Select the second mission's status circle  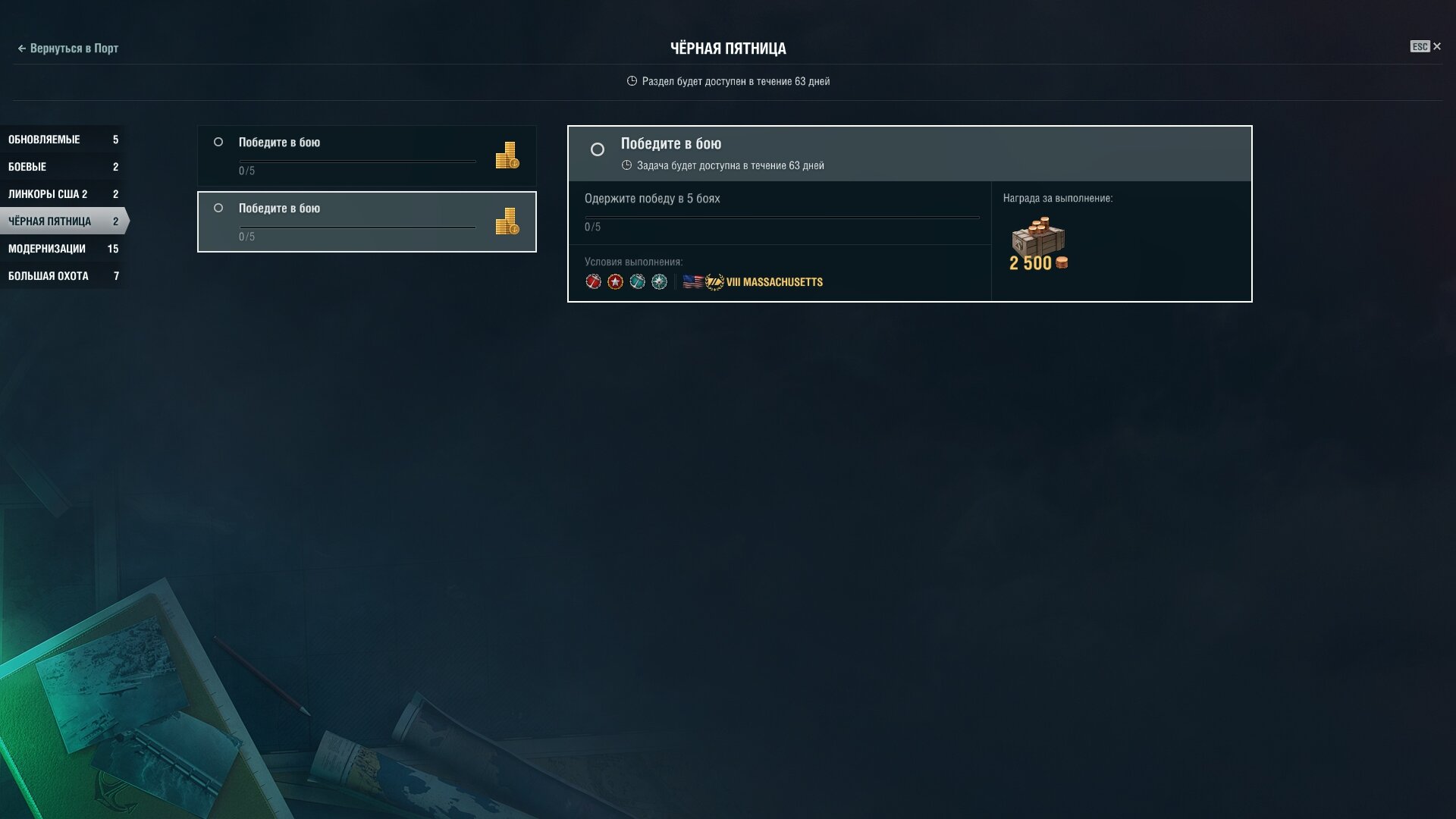pyautogui.click(x=218, y=208)
